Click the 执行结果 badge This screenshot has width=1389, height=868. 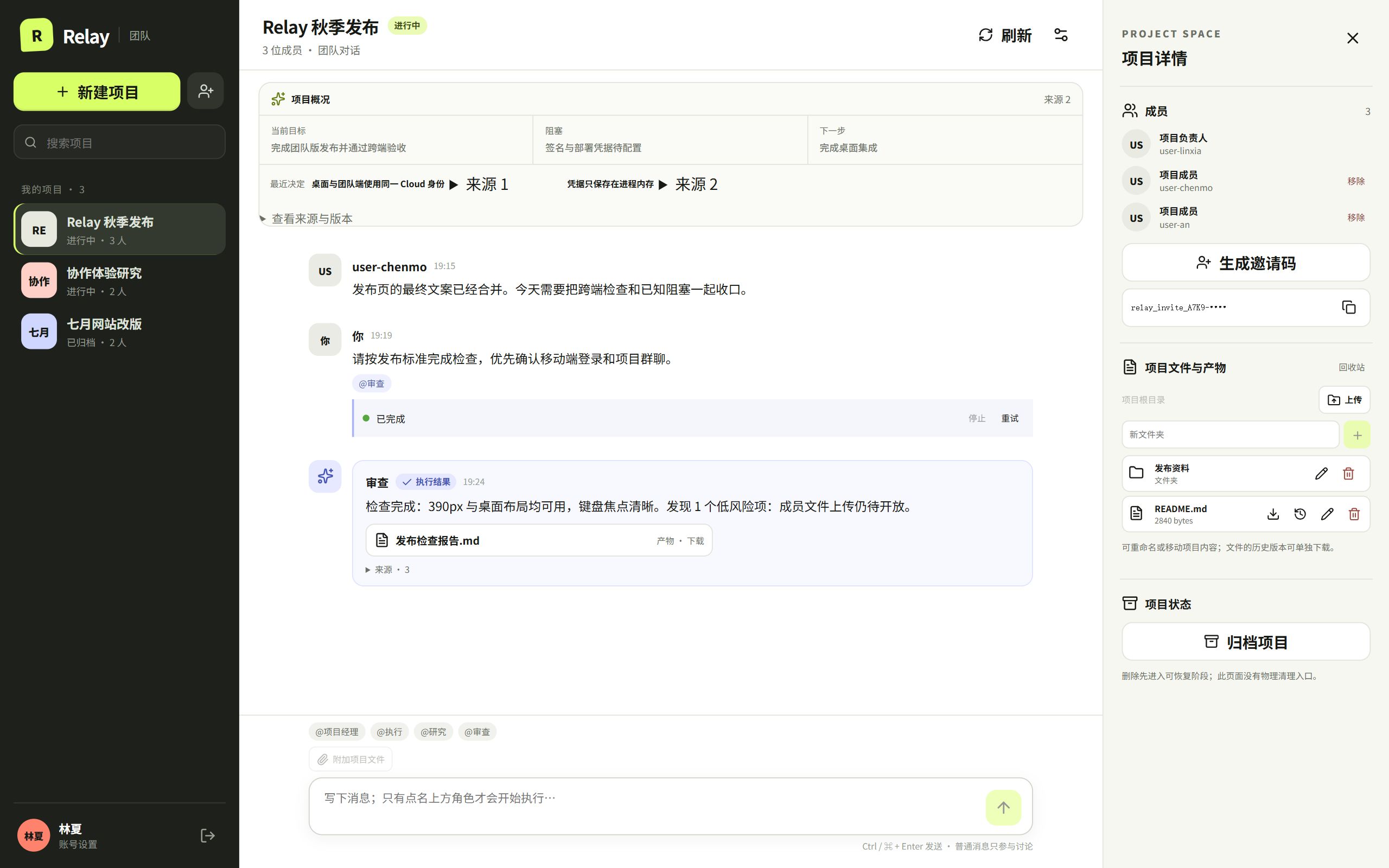coord(426,482)
